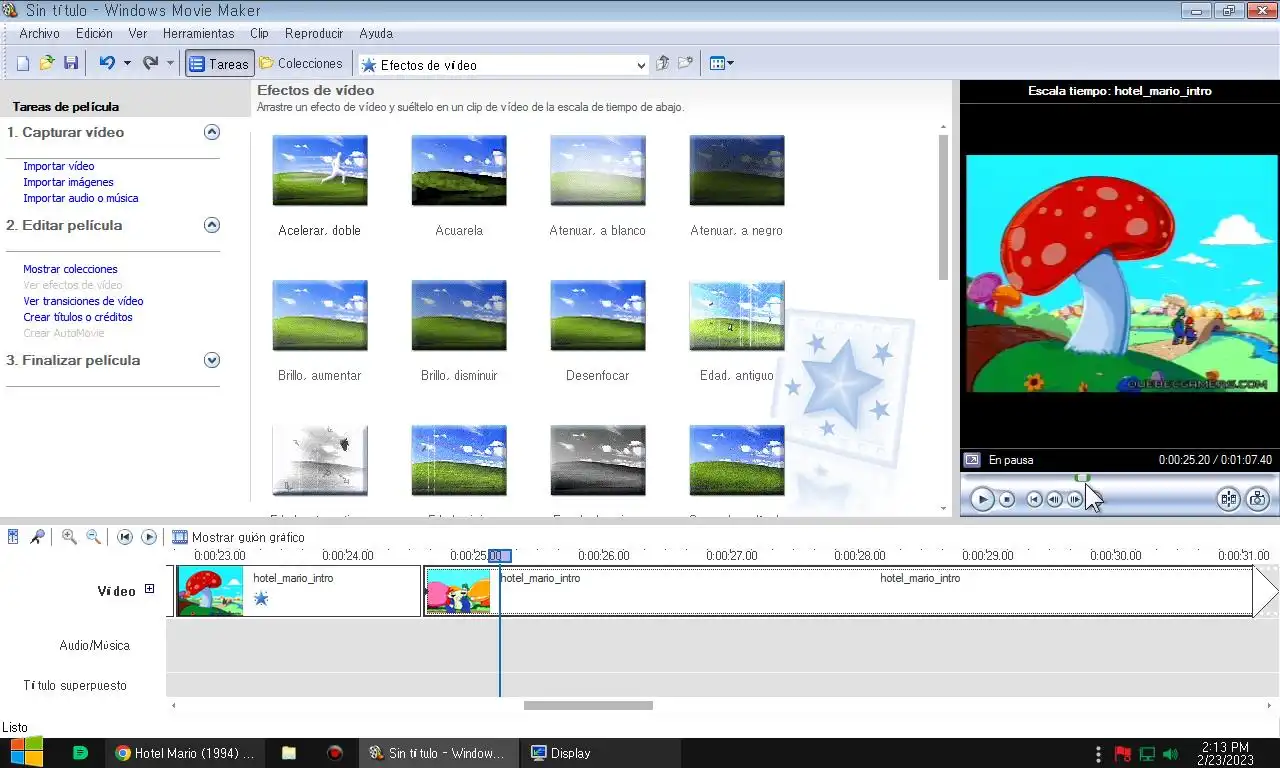Open the Windows Start button

26,753
